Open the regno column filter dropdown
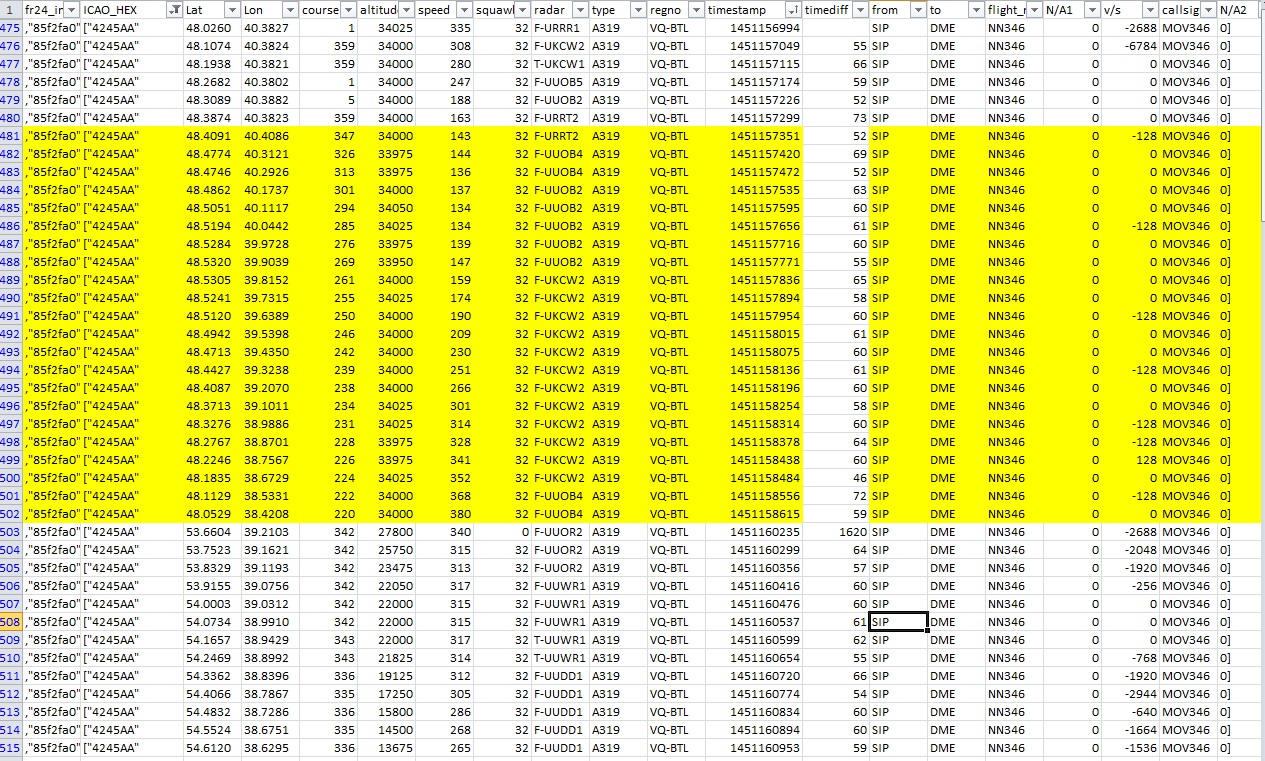The image size is (1265, 761). click(696, 10)
